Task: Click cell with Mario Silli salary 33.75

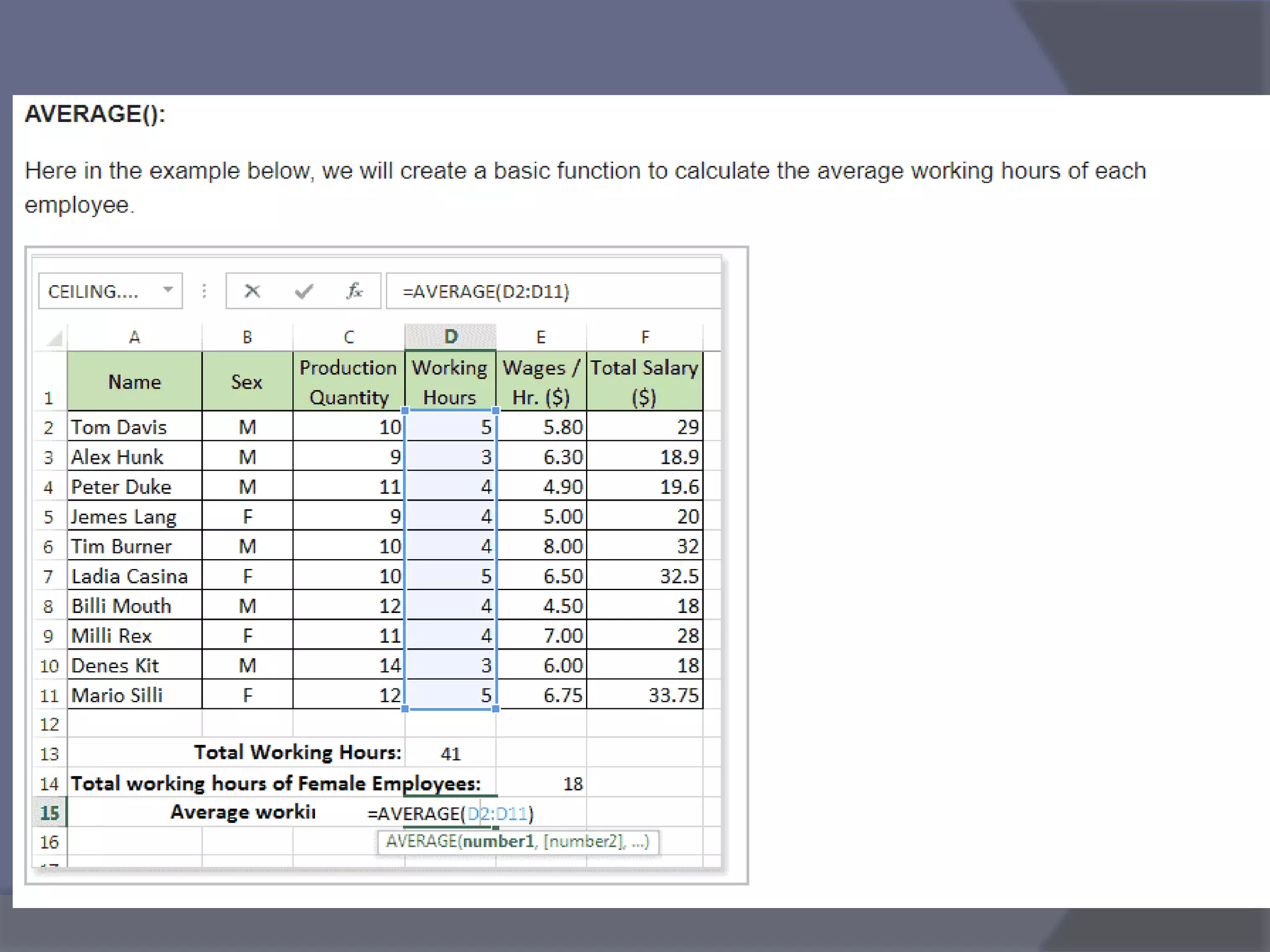Action: coord(645,695)
